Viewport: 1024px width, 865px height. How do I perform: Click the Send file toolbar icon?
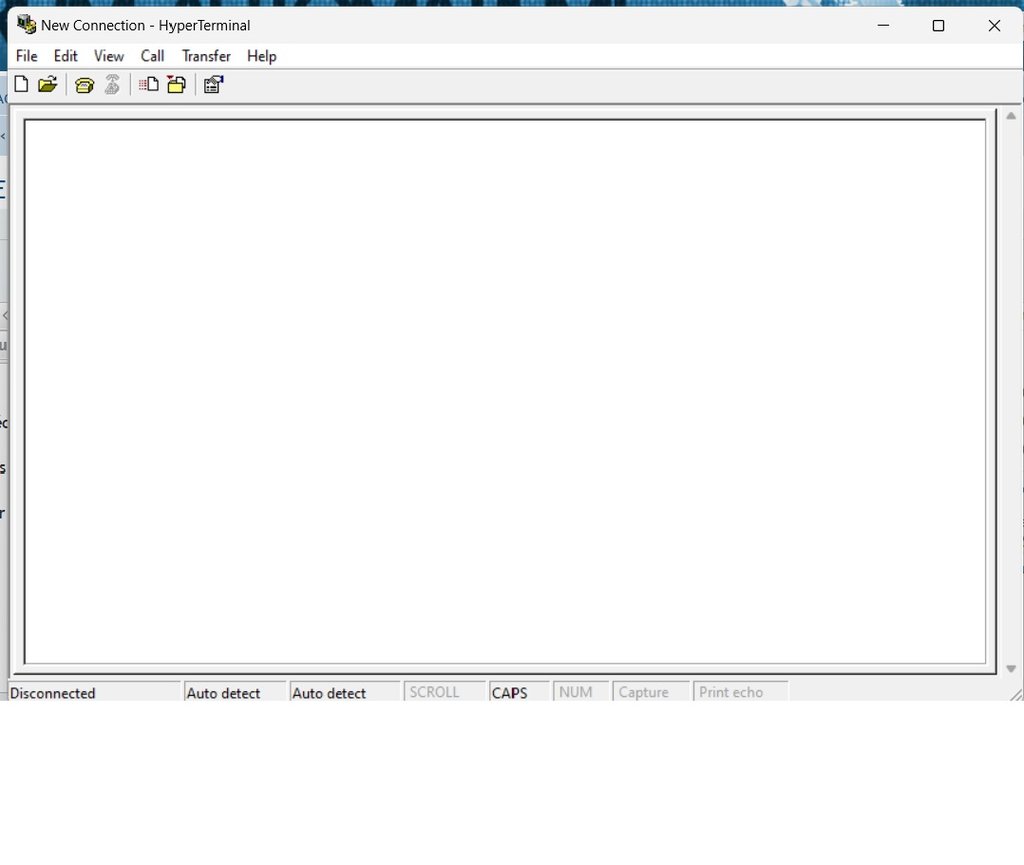[x=148, y=84]
